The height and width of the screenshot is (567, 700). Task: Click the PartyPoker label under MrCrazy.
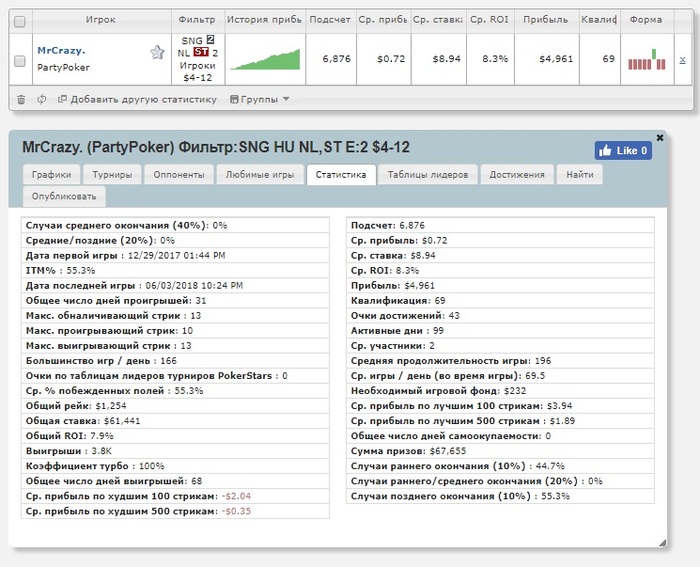coord(63,67)
